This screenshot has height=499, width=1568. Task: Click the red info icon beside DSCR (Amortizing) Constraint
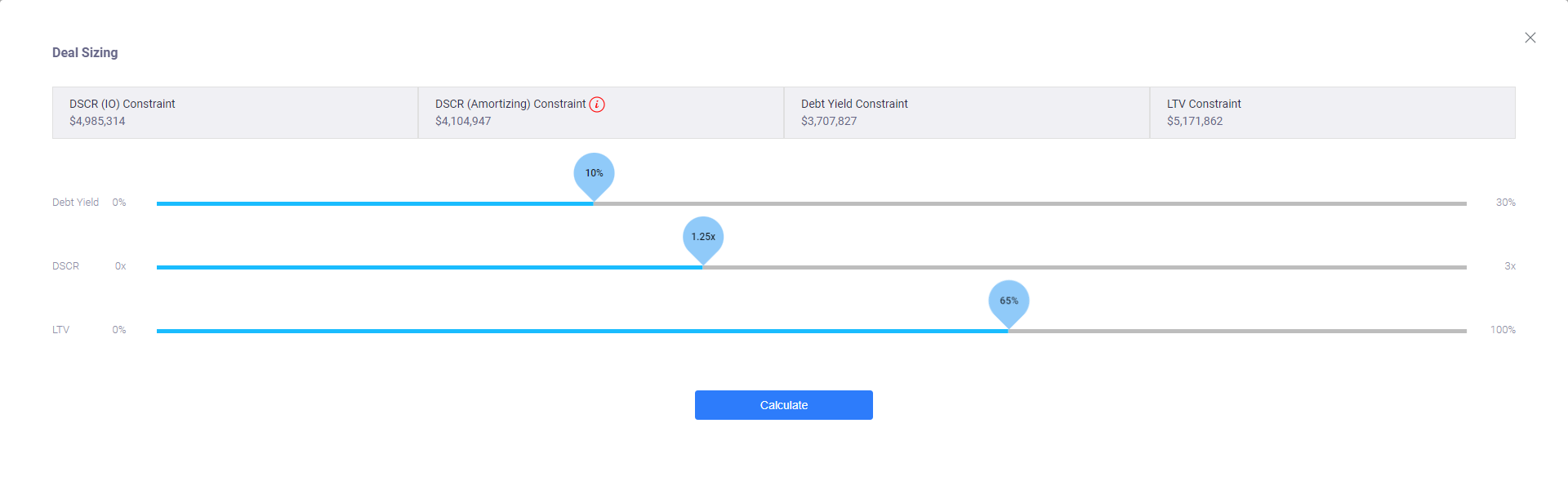click(x=597, y=105)
